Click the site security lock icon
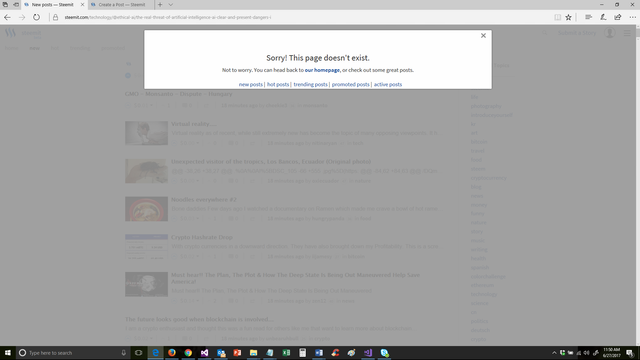Viewport: 640px width, 360px height. (56, 17)
